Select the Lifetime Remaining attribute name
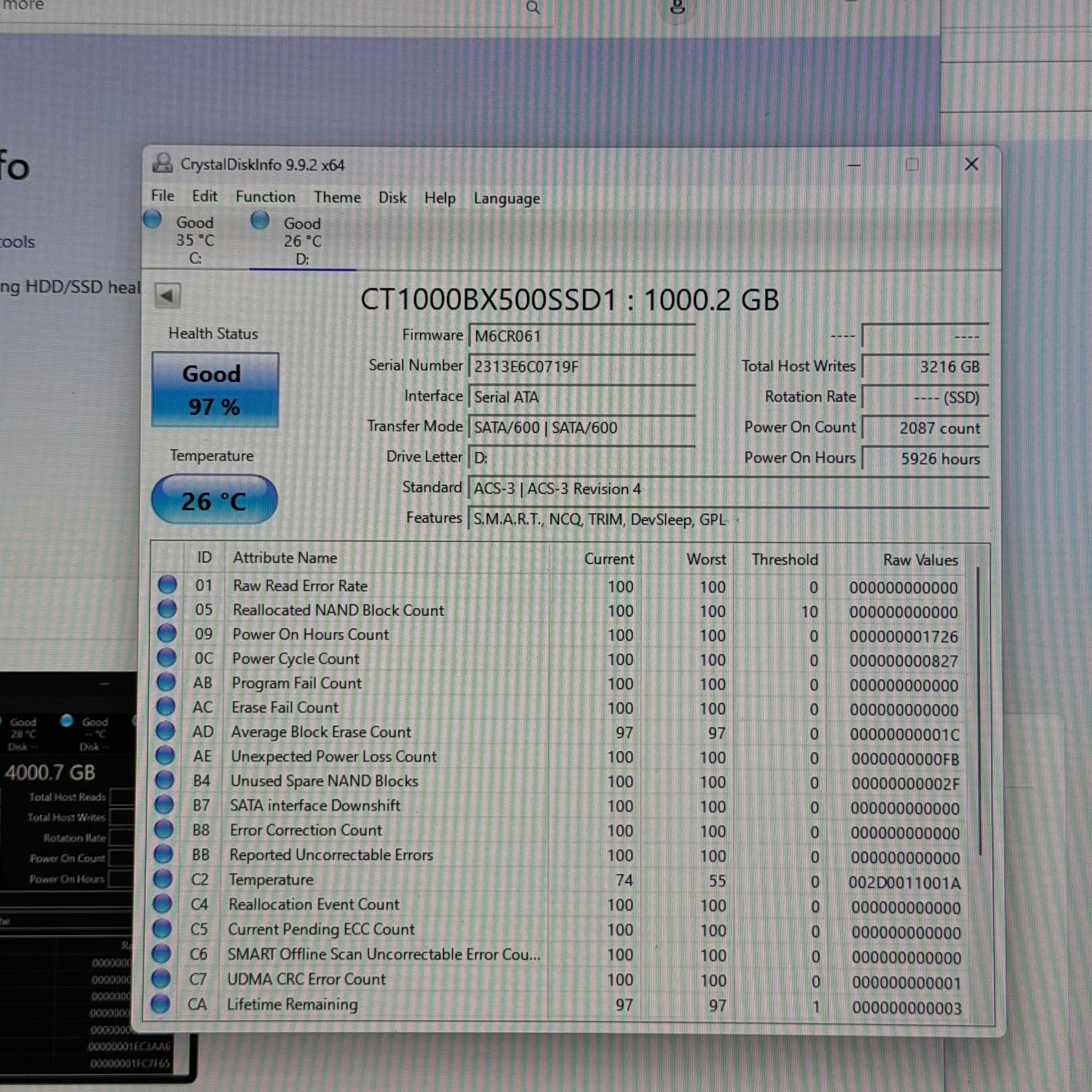1092x1092 pixels. [292, 1005]
